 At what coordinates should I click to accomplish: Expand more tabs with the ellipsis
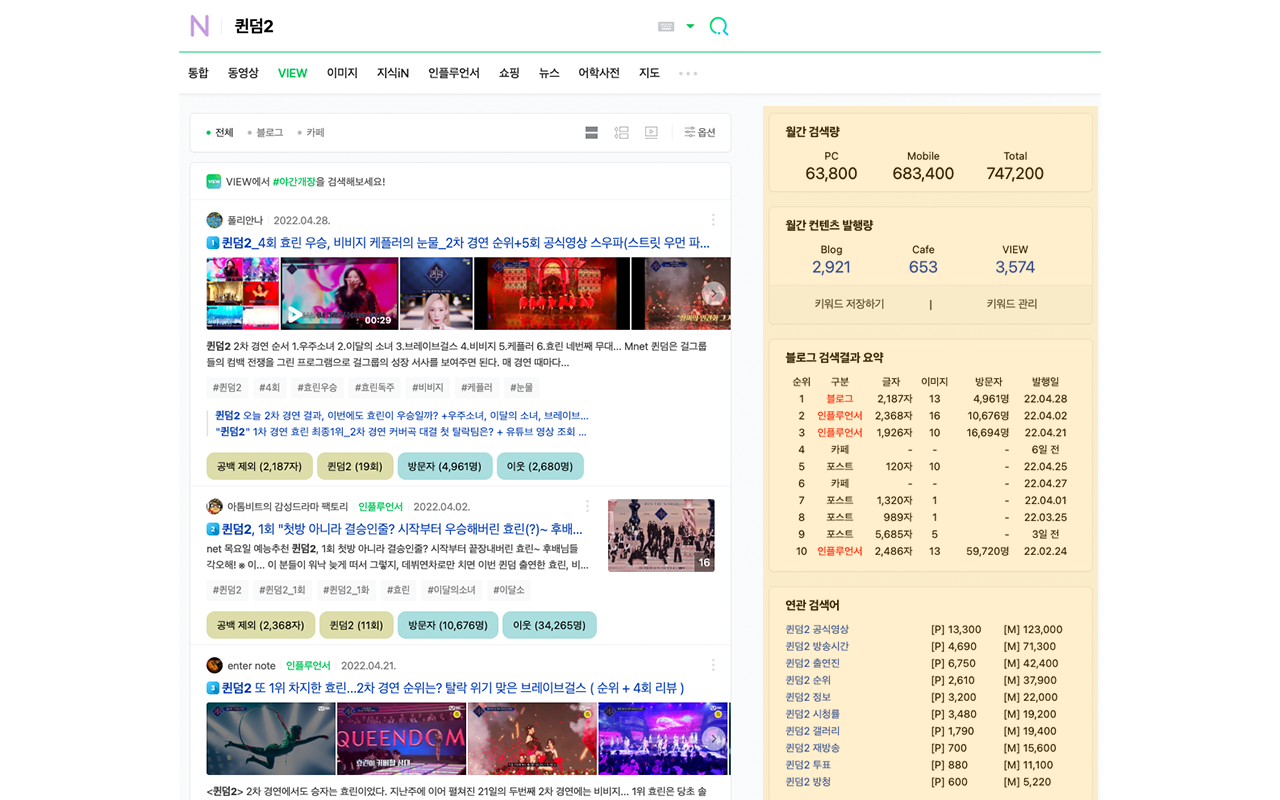click(x=688, y=73)
